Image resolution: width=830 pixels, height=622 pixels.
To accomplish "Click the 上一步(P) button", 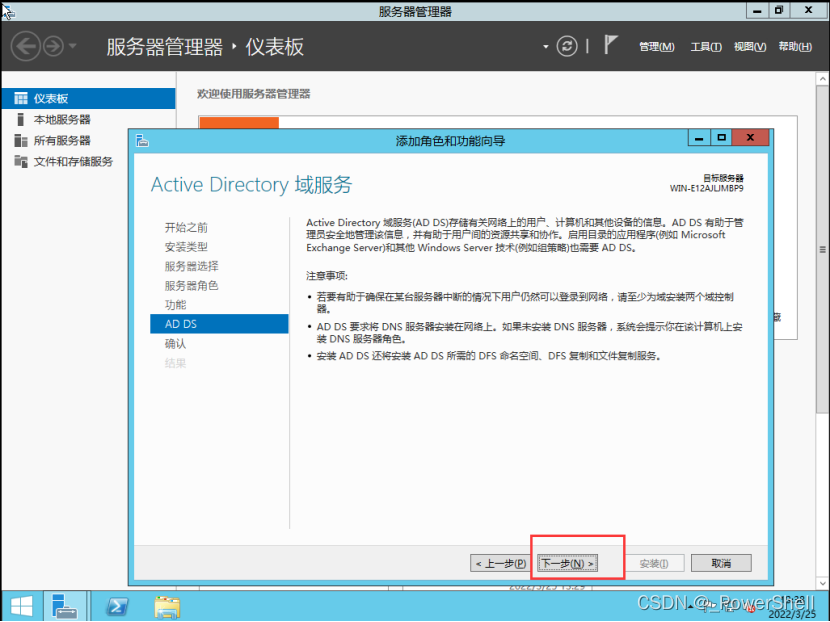I will pos(500,563).
